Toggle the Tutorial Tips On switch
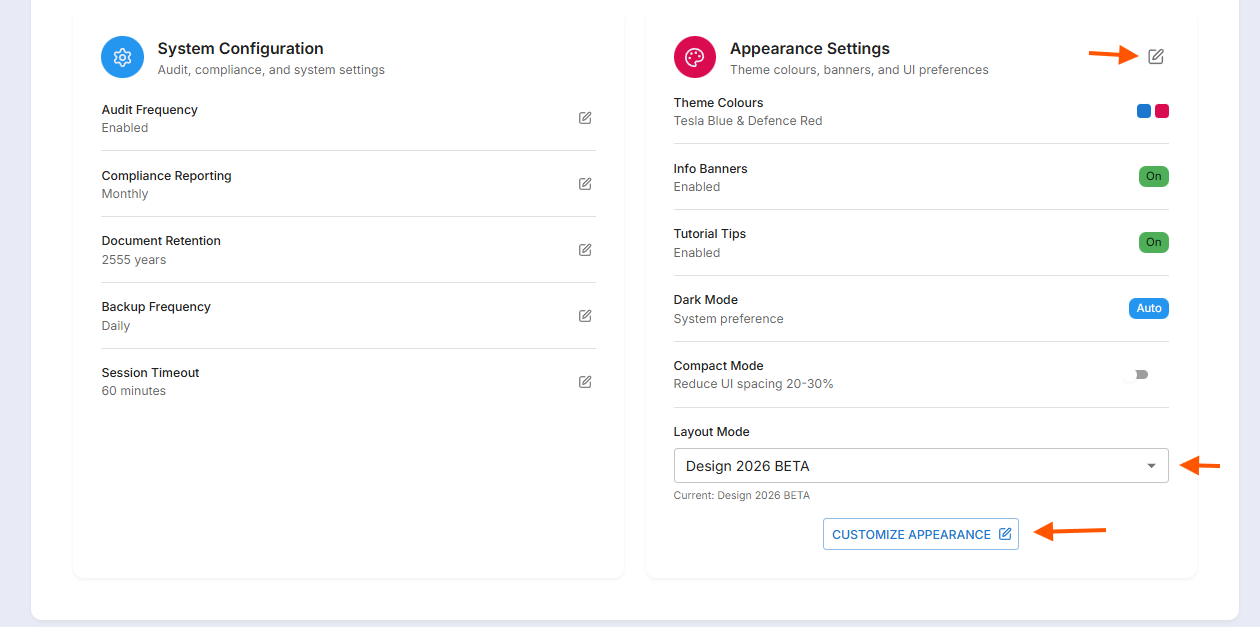This screenshot has height=627, width=1260. click(1153, 243)
